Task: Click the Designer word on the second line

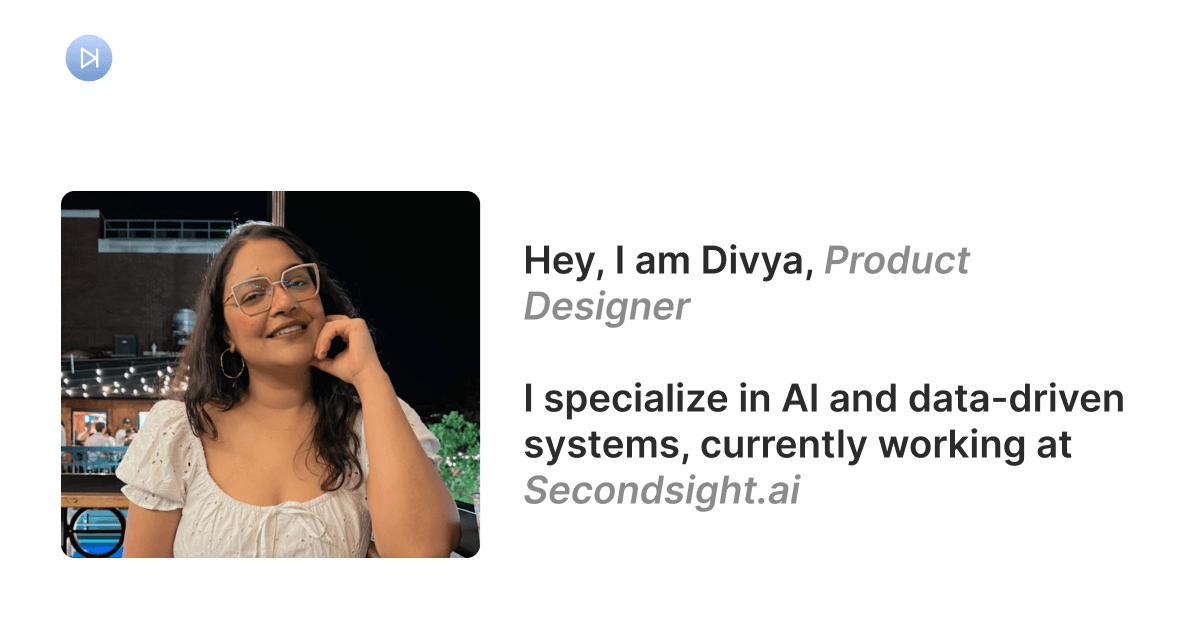Action: 607,307
